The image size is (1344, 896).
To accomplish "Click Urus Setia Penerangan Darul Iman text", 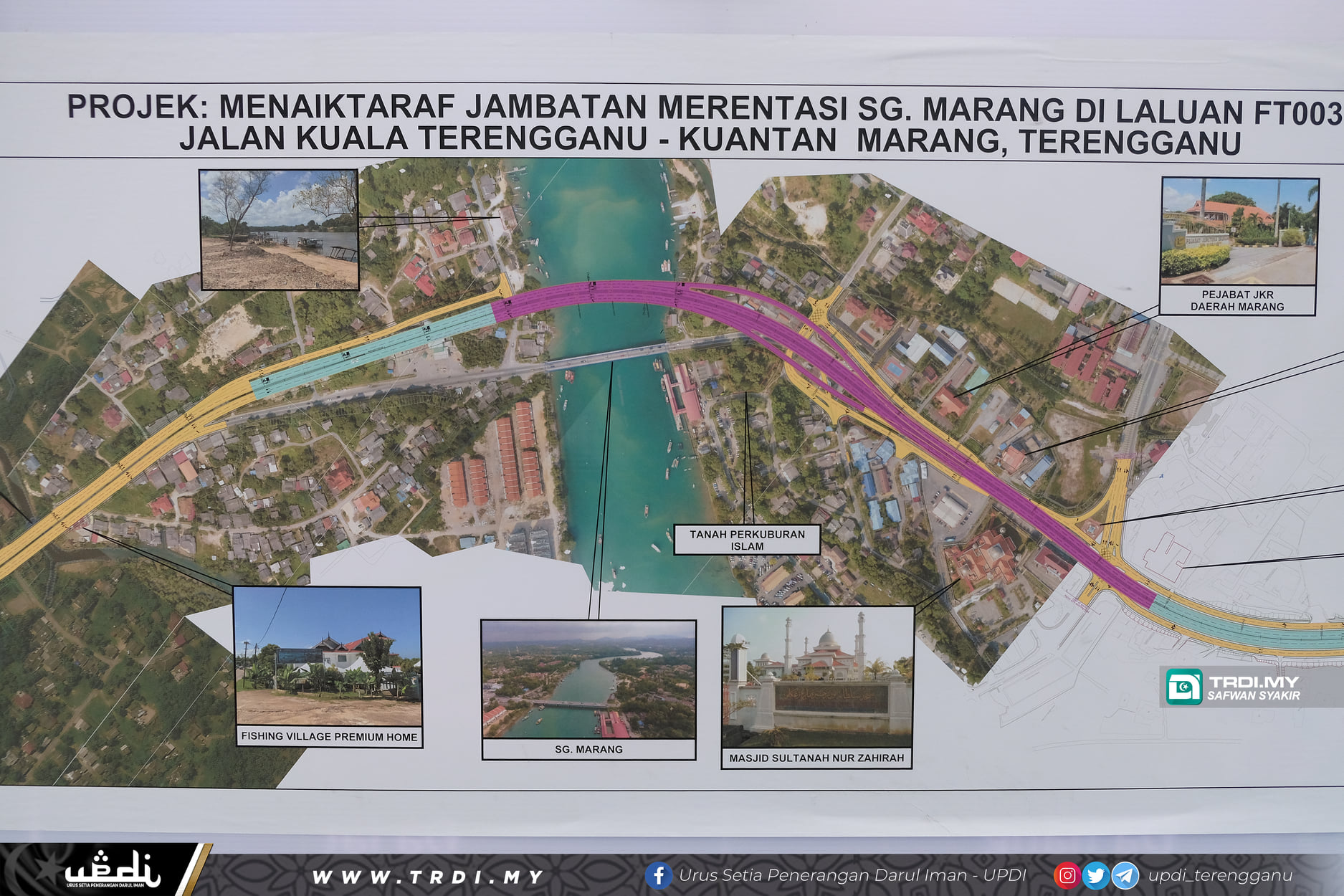I will pos(852,875).
